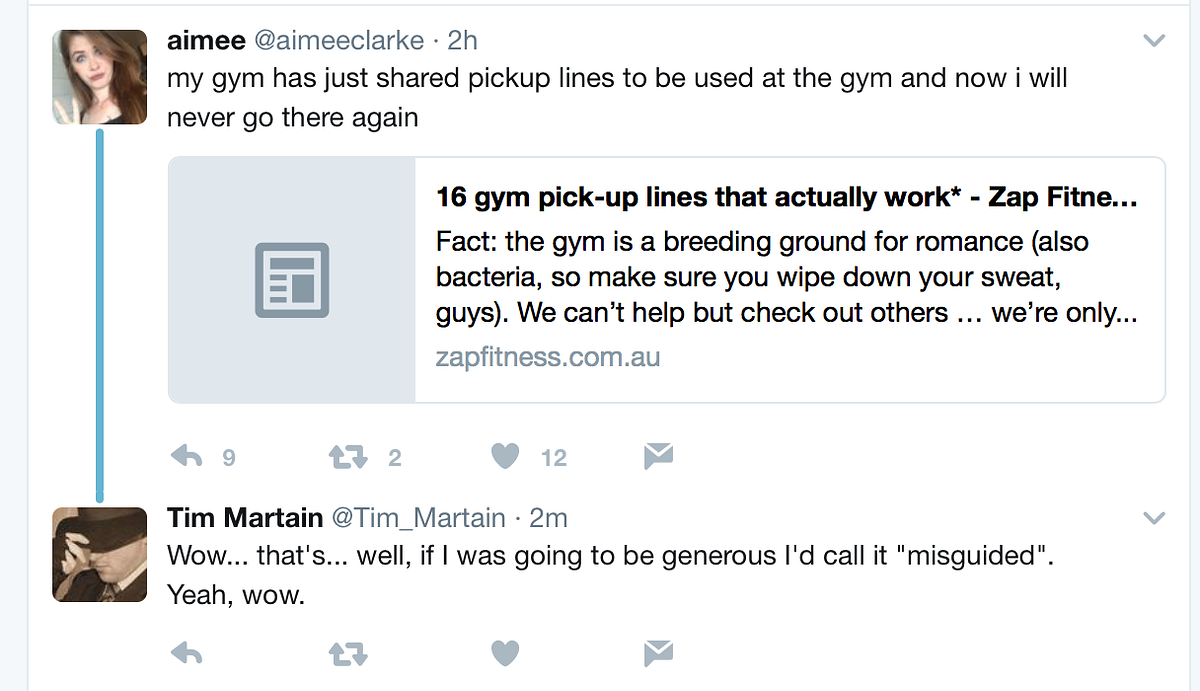Expand the more options chevron on aimee's tweet
Viewport: 1200px width, 691px height.
tap(1154, 41)
